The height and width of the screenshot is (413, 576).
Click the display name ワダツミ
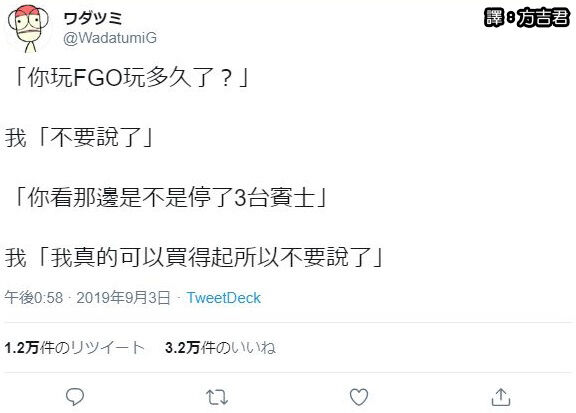coord(92,18)
